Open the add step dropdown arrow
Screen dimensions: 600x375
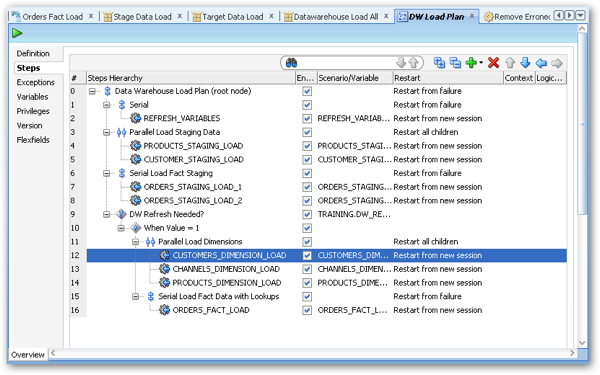481,62
